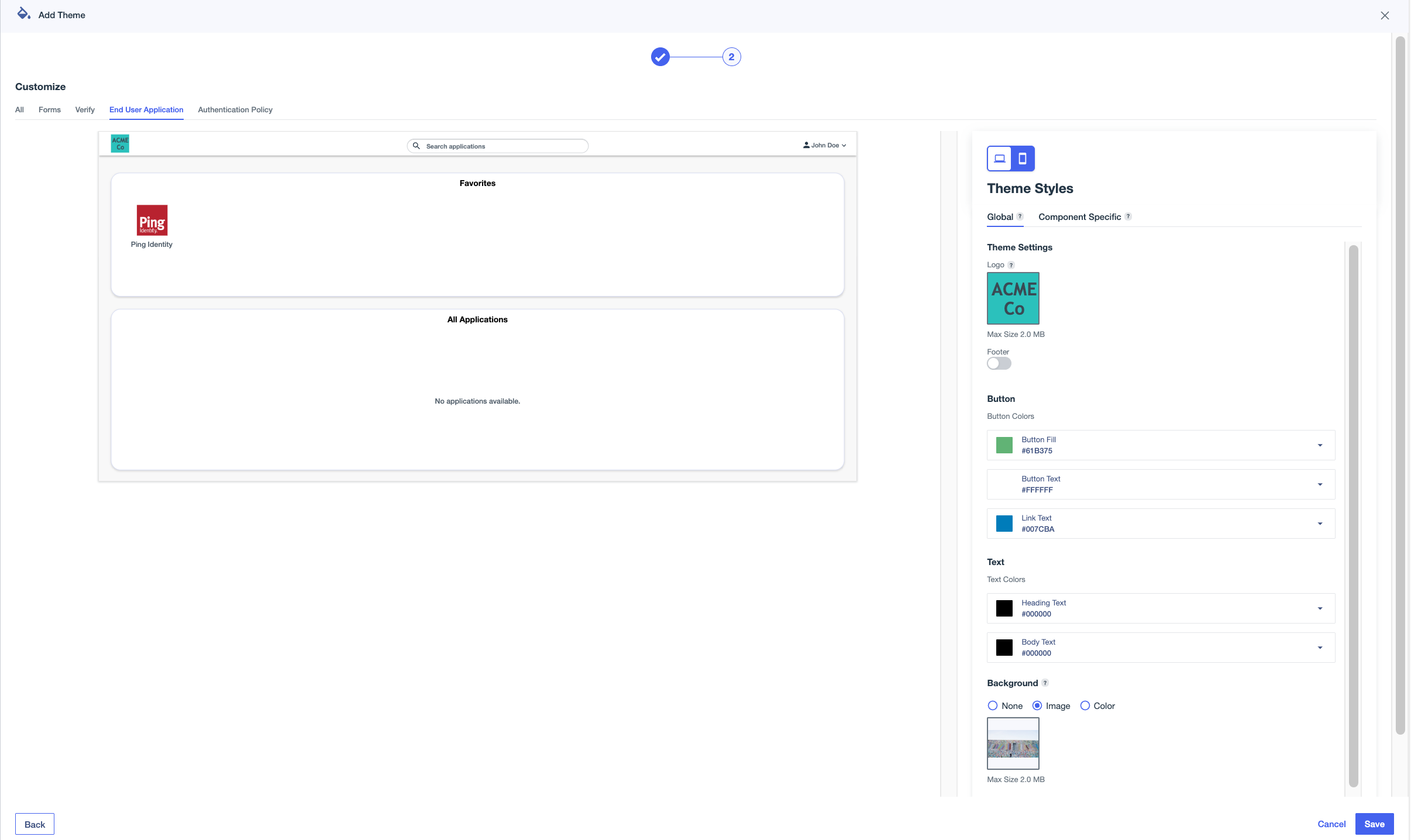This screenshot has height=840, width=1411.
Task: Toggle the Footer switch on
Action: pos(999,363)
